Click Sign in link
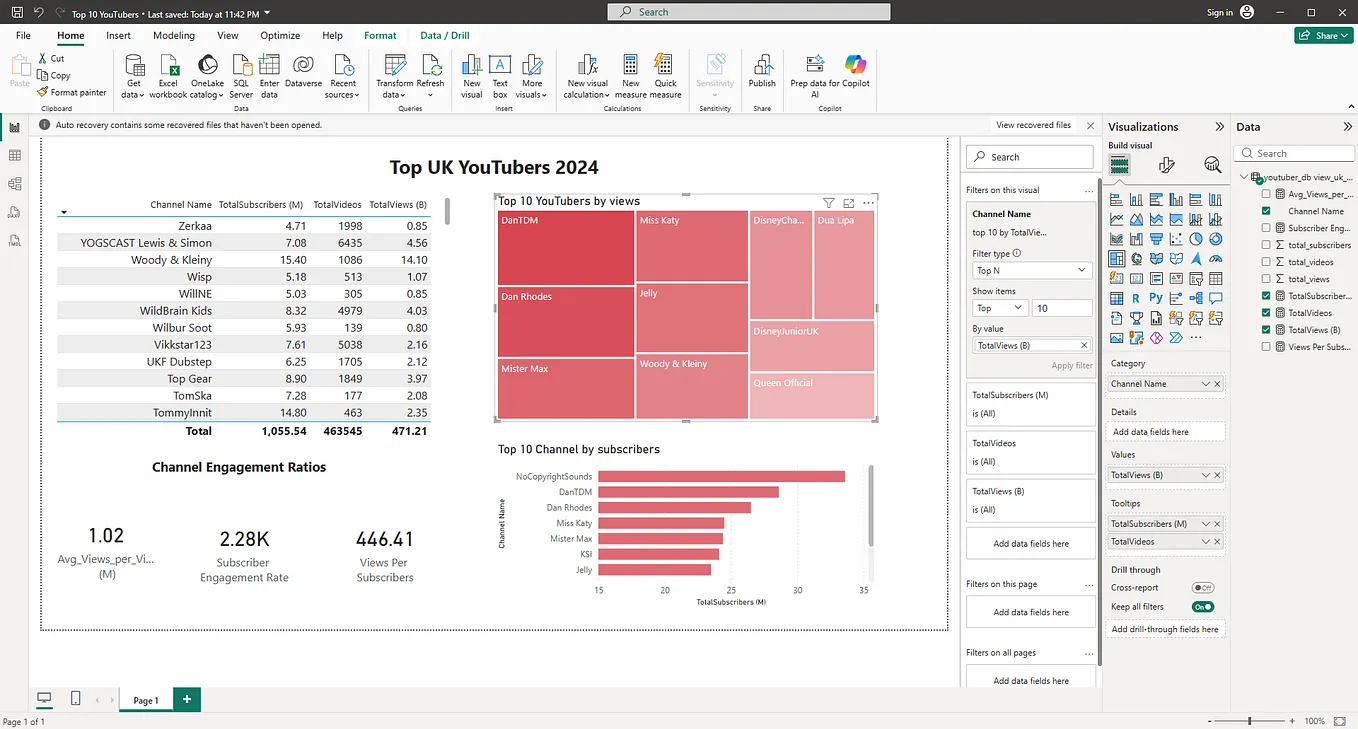Image resolution: width=1358 pixels, height=729 pixels. point(1219,12)
